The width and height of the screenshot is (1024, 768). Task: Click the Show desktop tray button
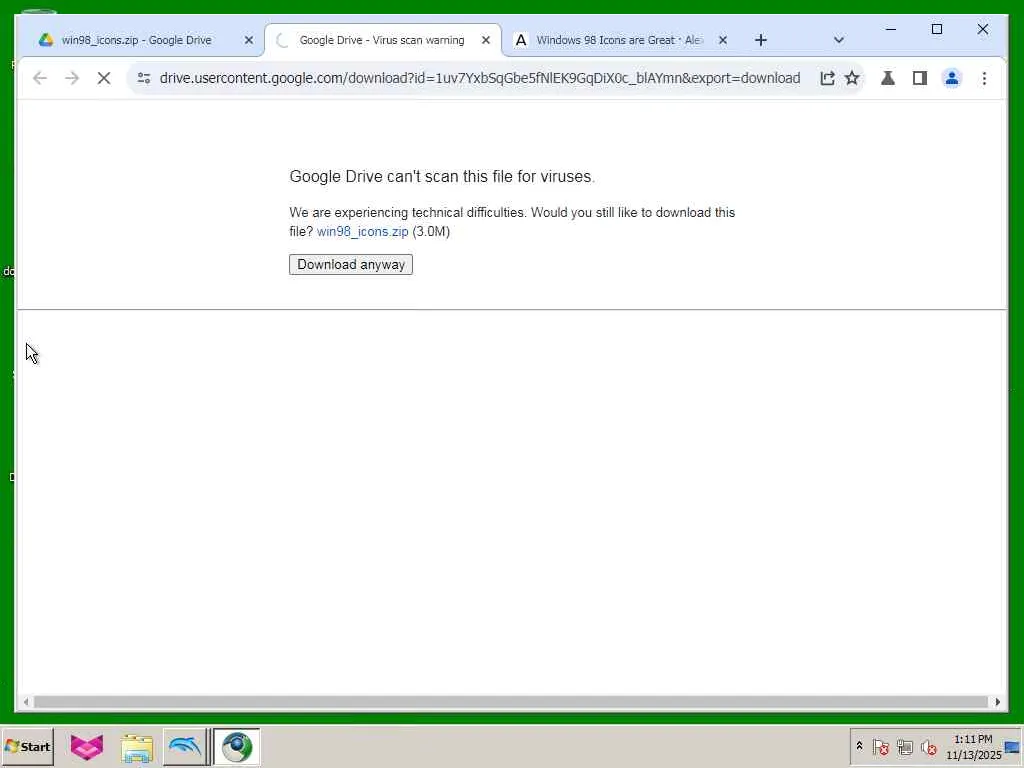pyautogui.click(x=1014, y=747)
